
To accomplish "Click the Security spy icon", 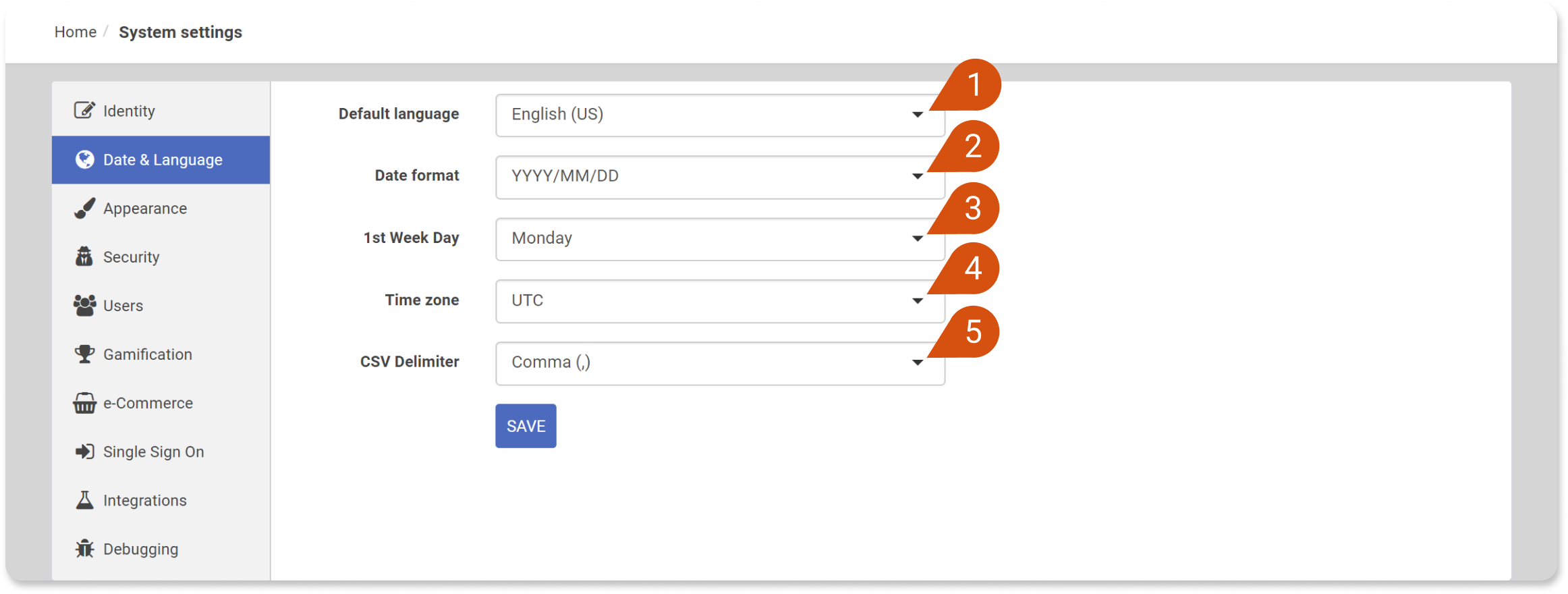I will 84,256.
